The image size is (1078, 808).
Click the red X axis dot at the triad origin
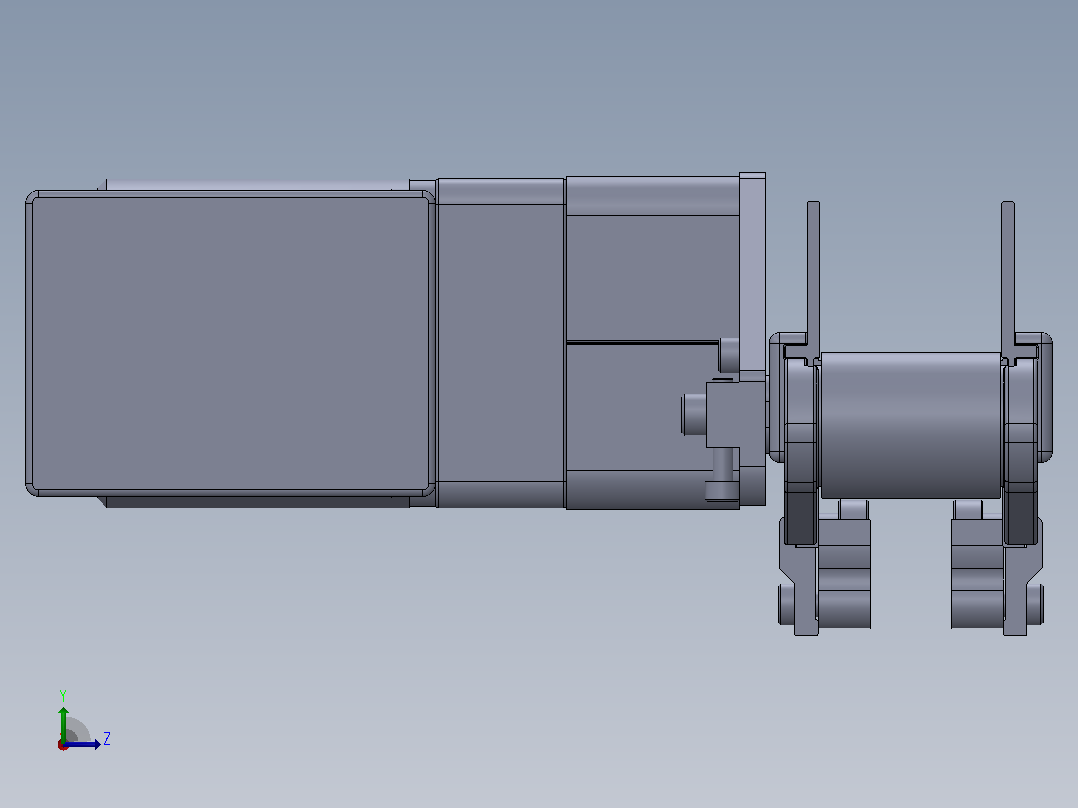tap(63, 745)
